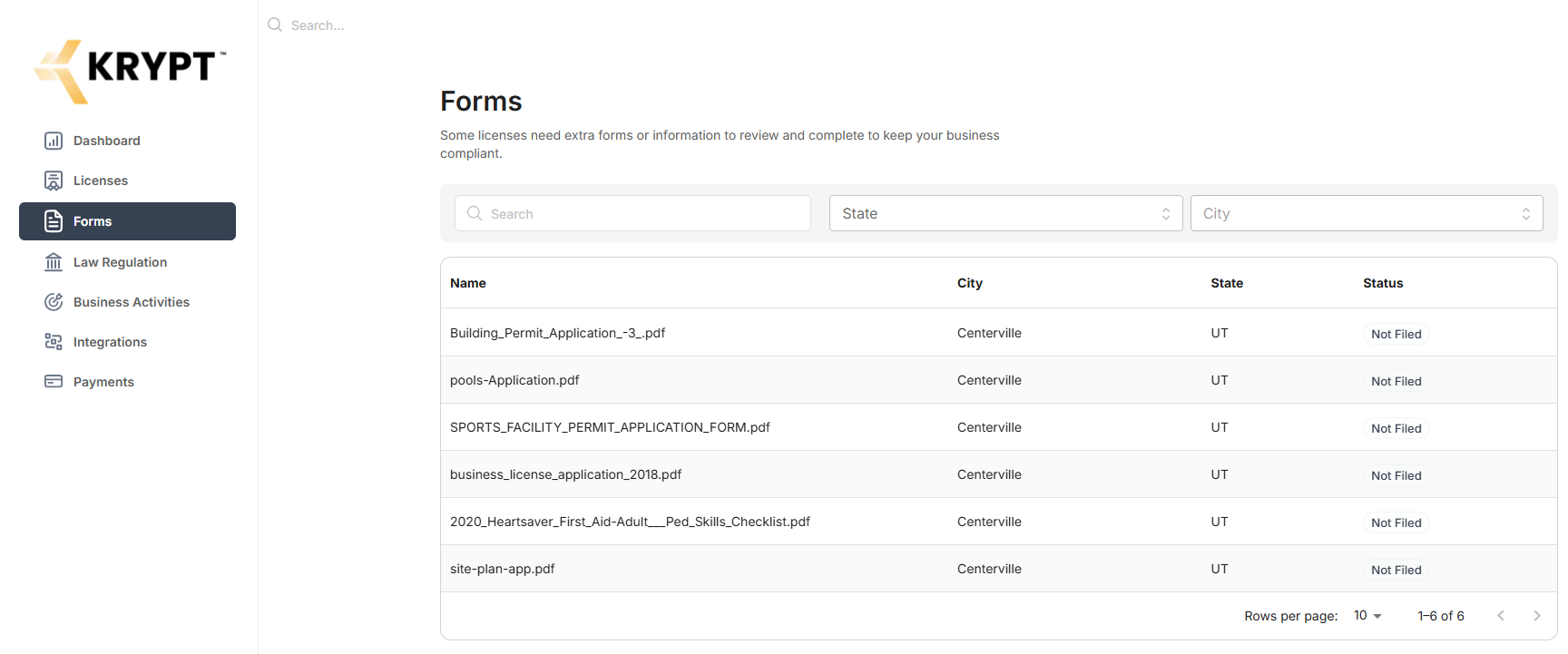Click the Dashboard chart icon in sidebar
The width and height of the screenshot is (1568, 654).
click(x=54, y=141)
